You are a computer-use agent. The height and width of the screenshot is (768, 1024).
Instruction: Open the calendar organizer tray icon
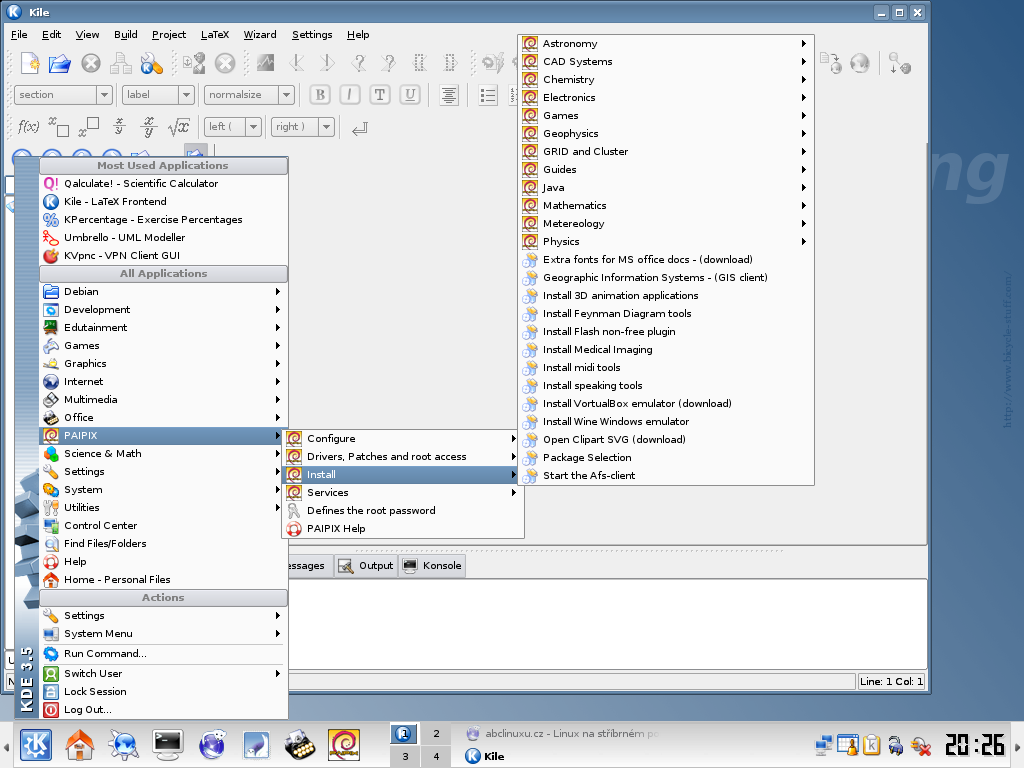[848, 744]
